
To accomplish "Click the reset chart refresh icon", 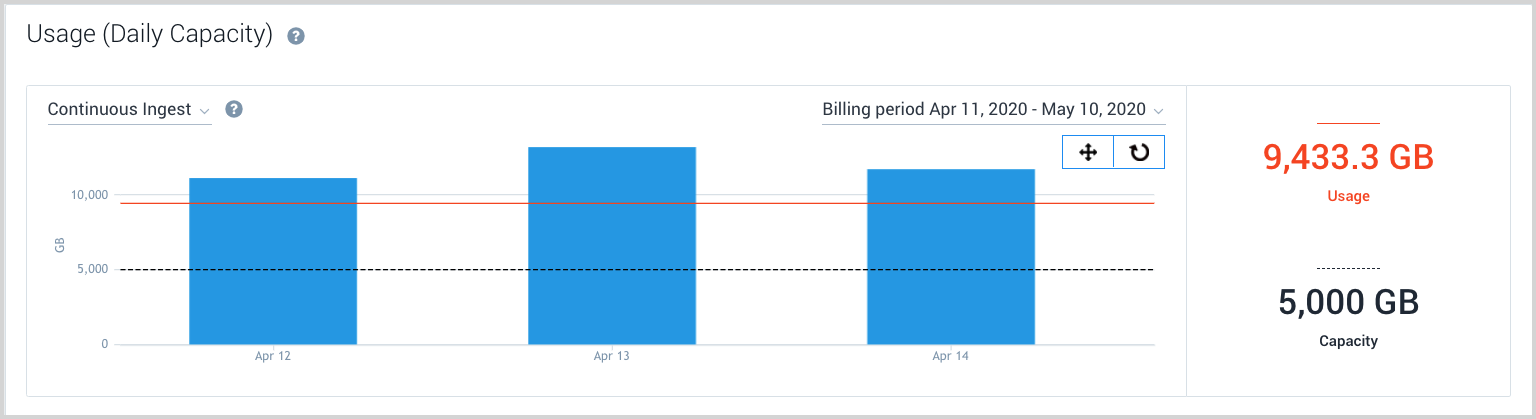I will click(1139, 152).
